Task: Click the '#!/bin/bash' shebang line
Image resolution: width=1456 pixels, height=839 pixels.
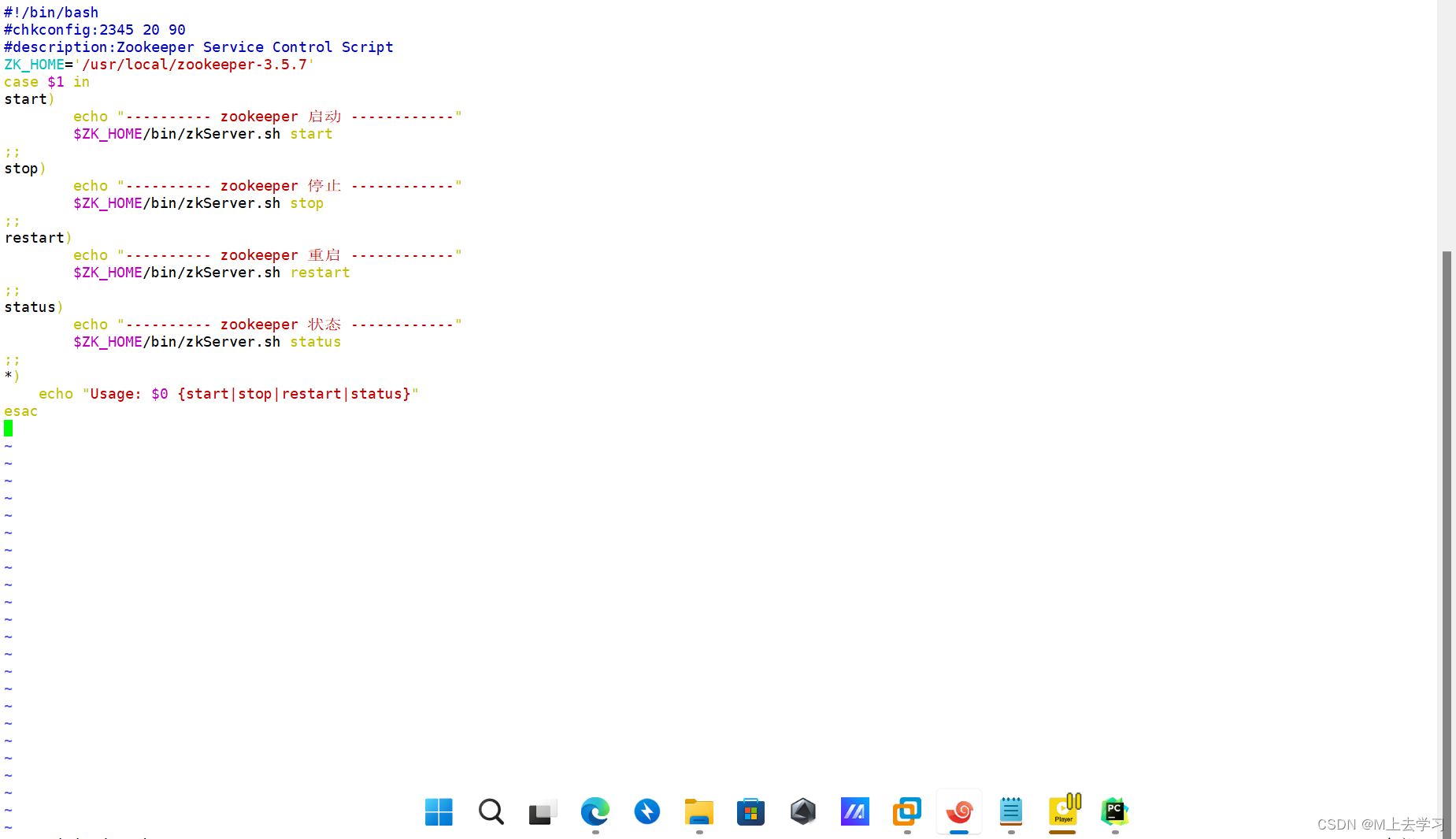Action: click(x=51, y=13)
